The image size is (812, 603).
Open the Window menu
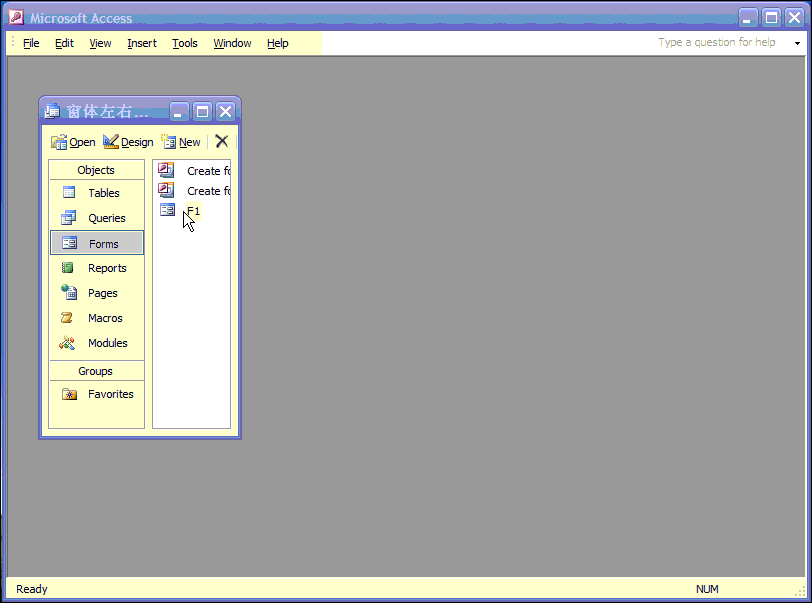(232, 43)
